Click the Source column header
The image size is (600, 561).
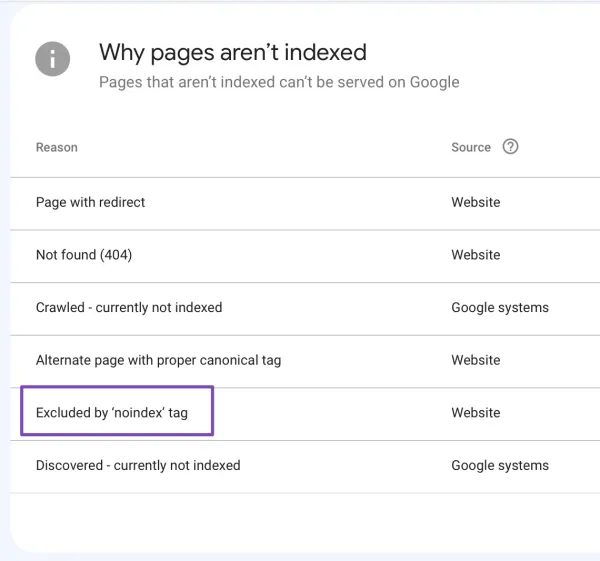click(x=470, y=147)
